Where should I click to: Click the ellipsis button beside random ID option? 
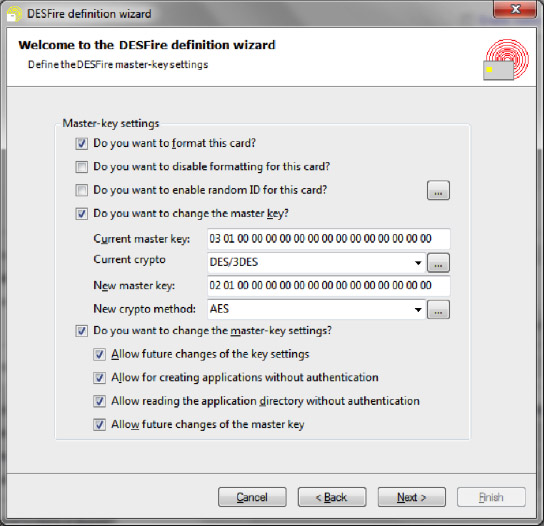coord(438,190)
